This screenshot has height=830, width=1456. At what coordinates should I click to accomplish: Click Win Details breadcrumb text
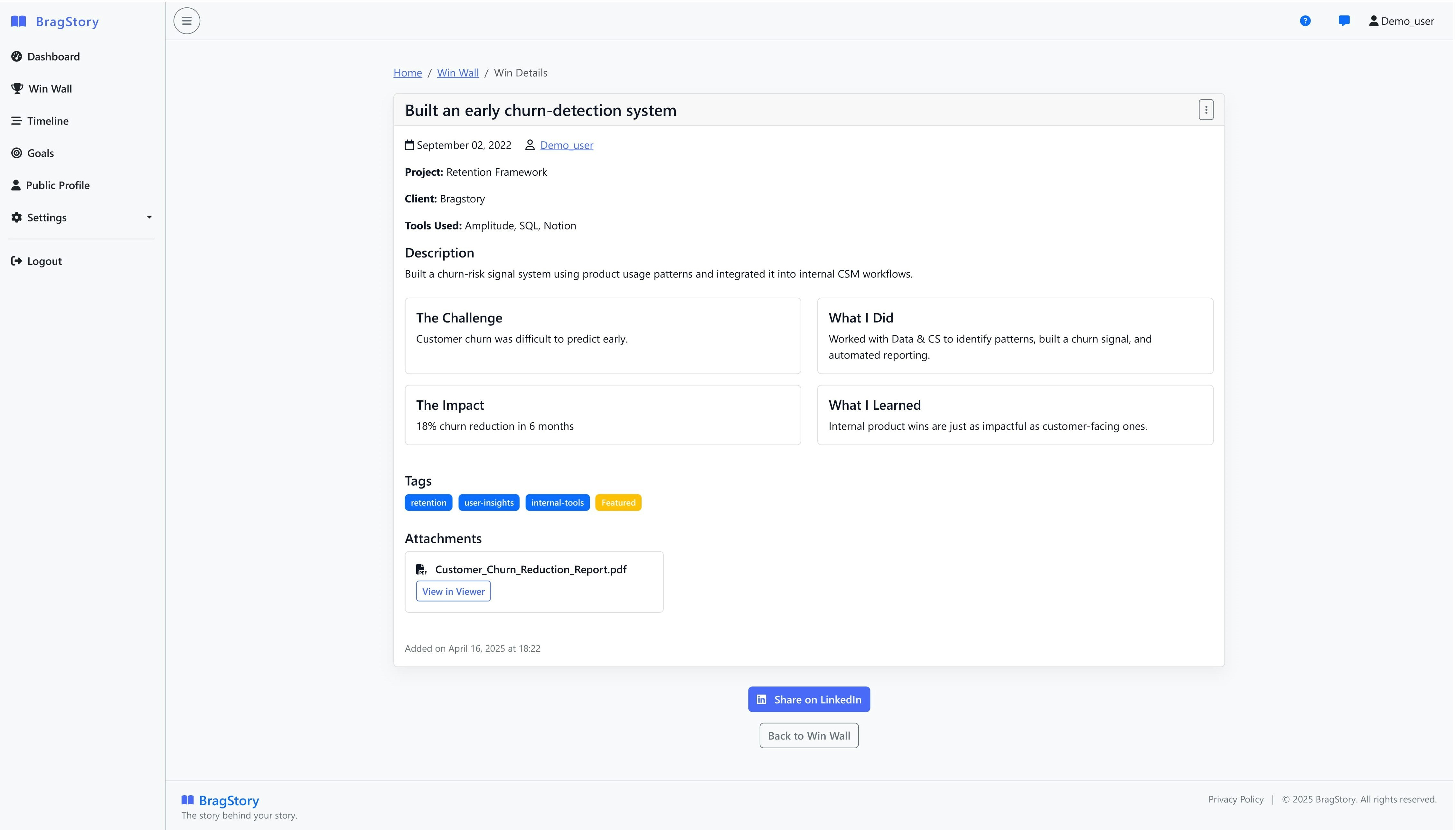point(521,72)
